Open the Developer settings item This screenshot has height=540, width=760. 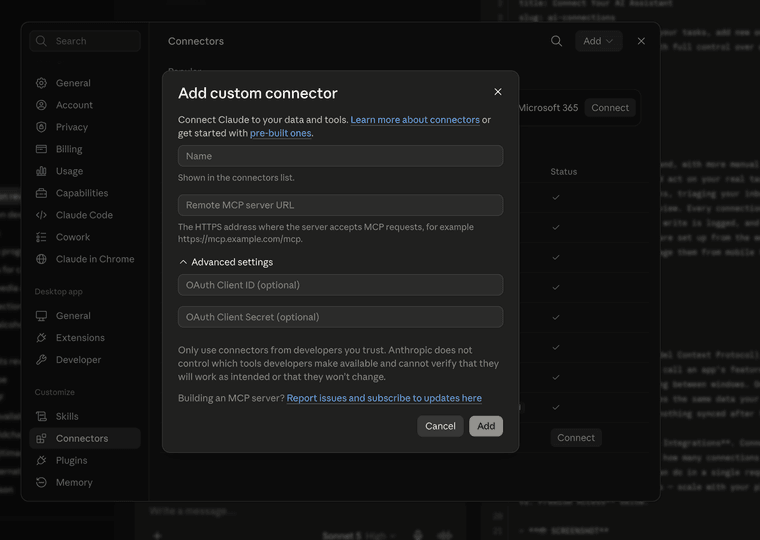point(85,360)
